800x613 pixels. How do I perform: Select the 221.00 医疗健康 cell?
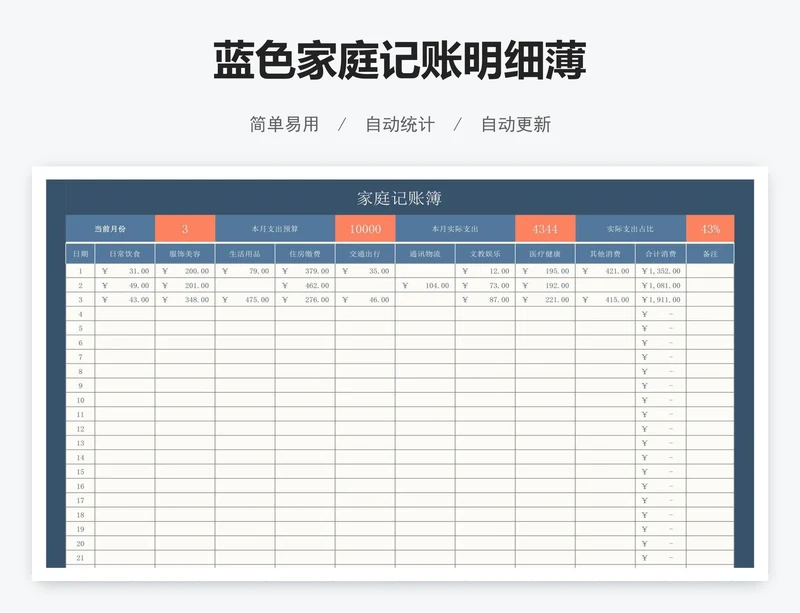(x=545, y=300)
